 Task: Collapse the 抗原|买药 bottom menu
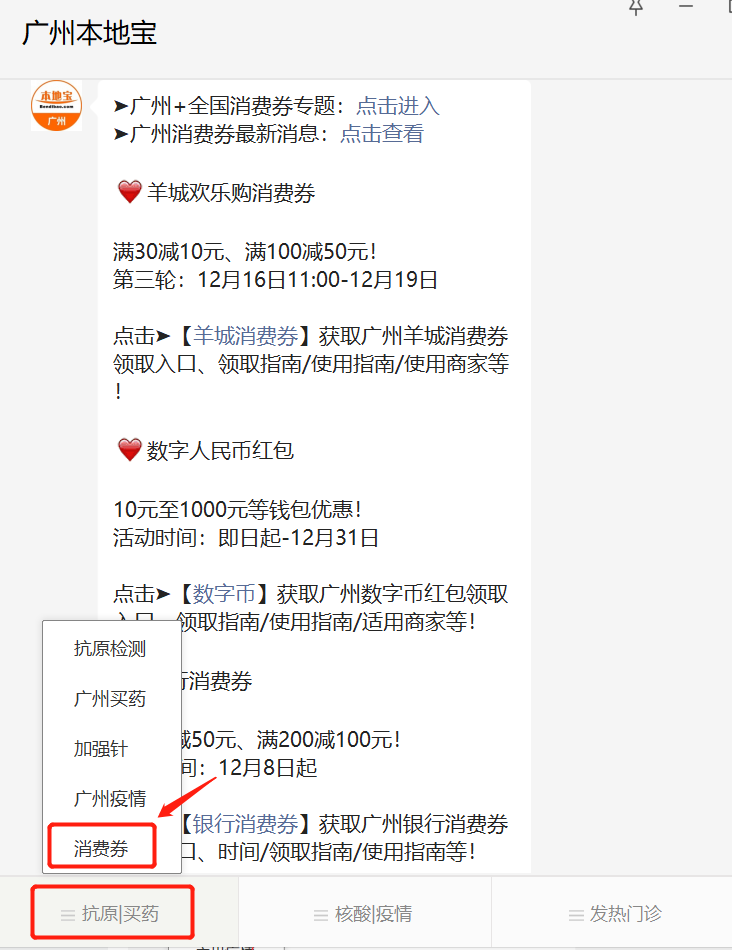click(x=112, y=913)
